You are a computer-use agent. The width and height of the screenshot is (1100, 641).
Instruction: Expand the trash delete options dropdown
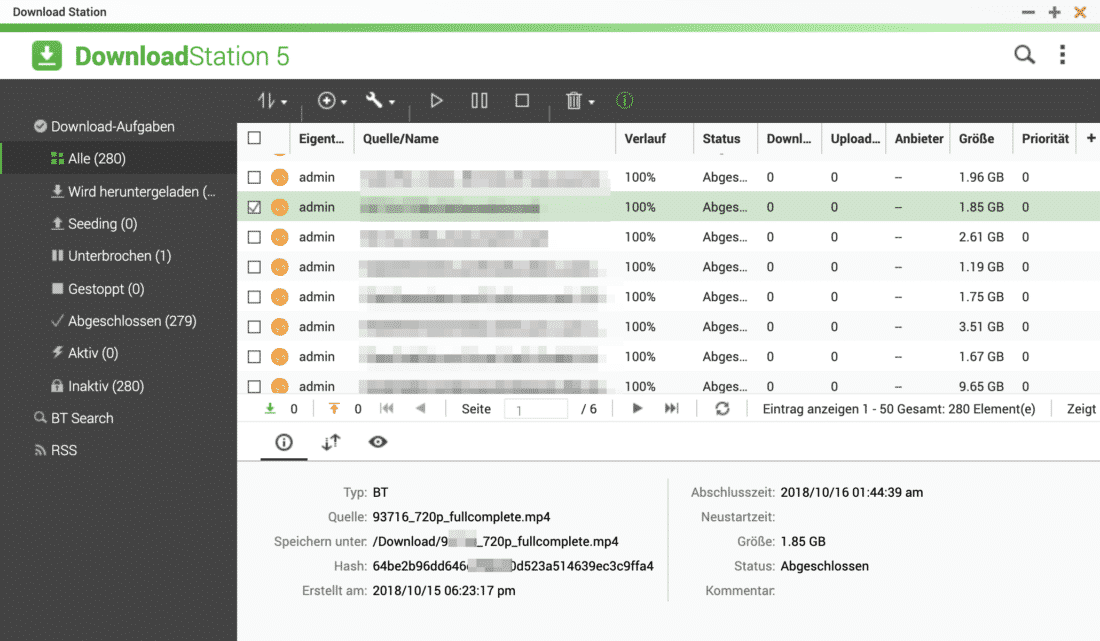(x=580, y=101)
